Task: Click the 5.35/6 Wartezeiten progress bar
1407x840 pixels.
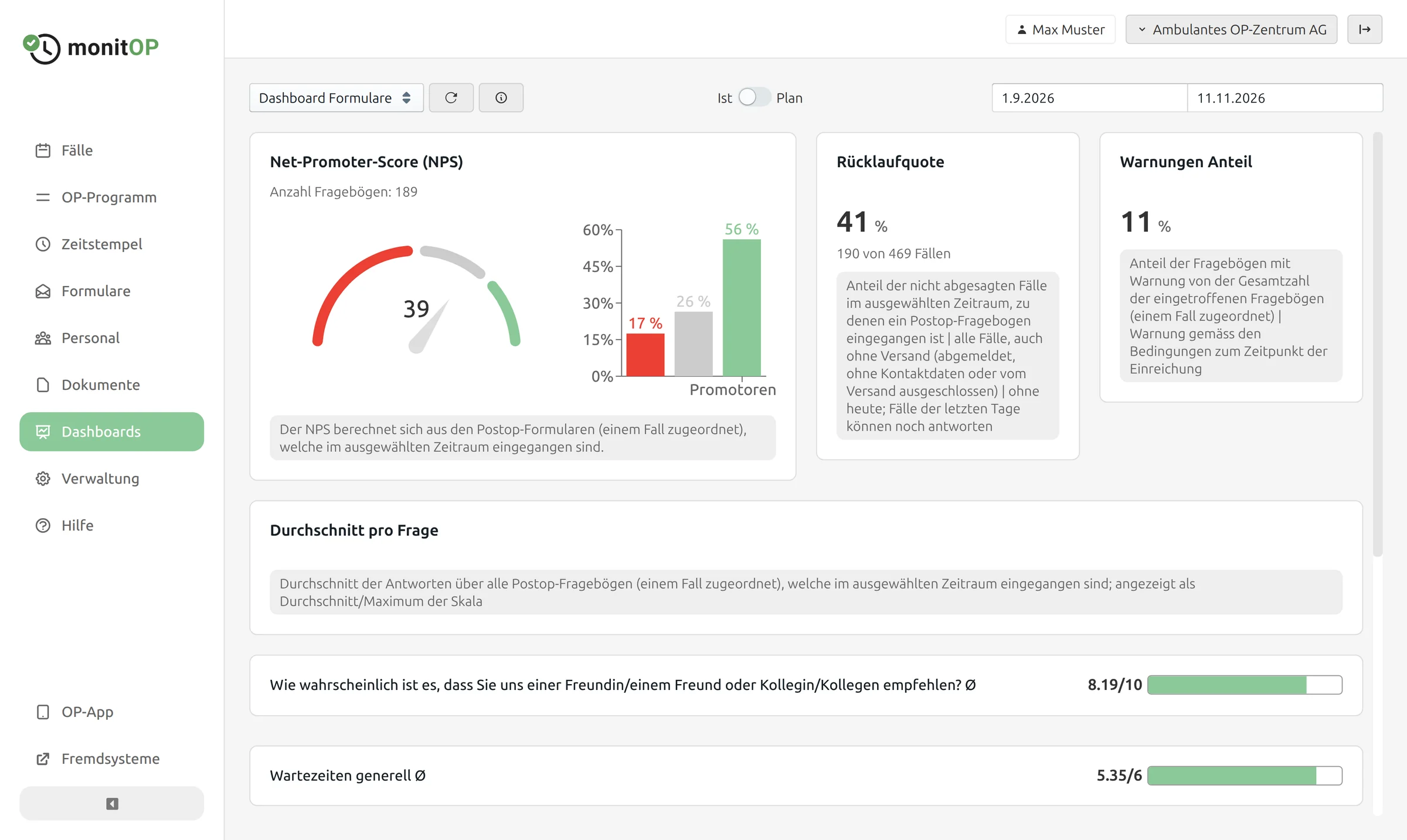Action: (1245, 776)
